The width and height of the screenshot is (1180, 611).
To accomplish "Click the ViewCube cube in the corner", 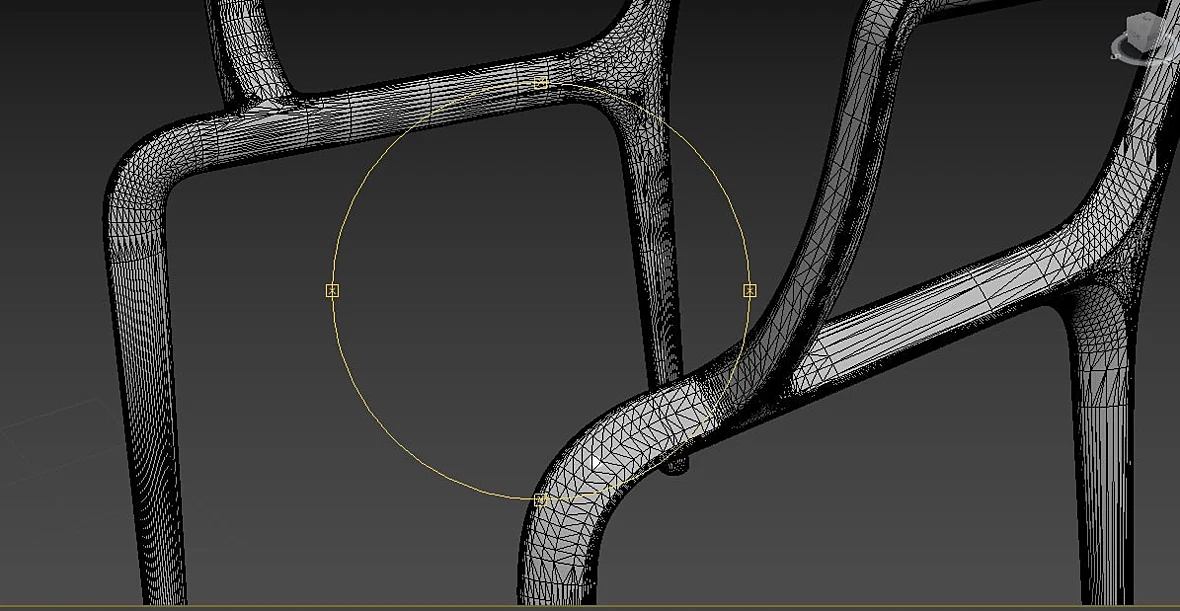I will pyautogui.click(x=1146, y=34).
